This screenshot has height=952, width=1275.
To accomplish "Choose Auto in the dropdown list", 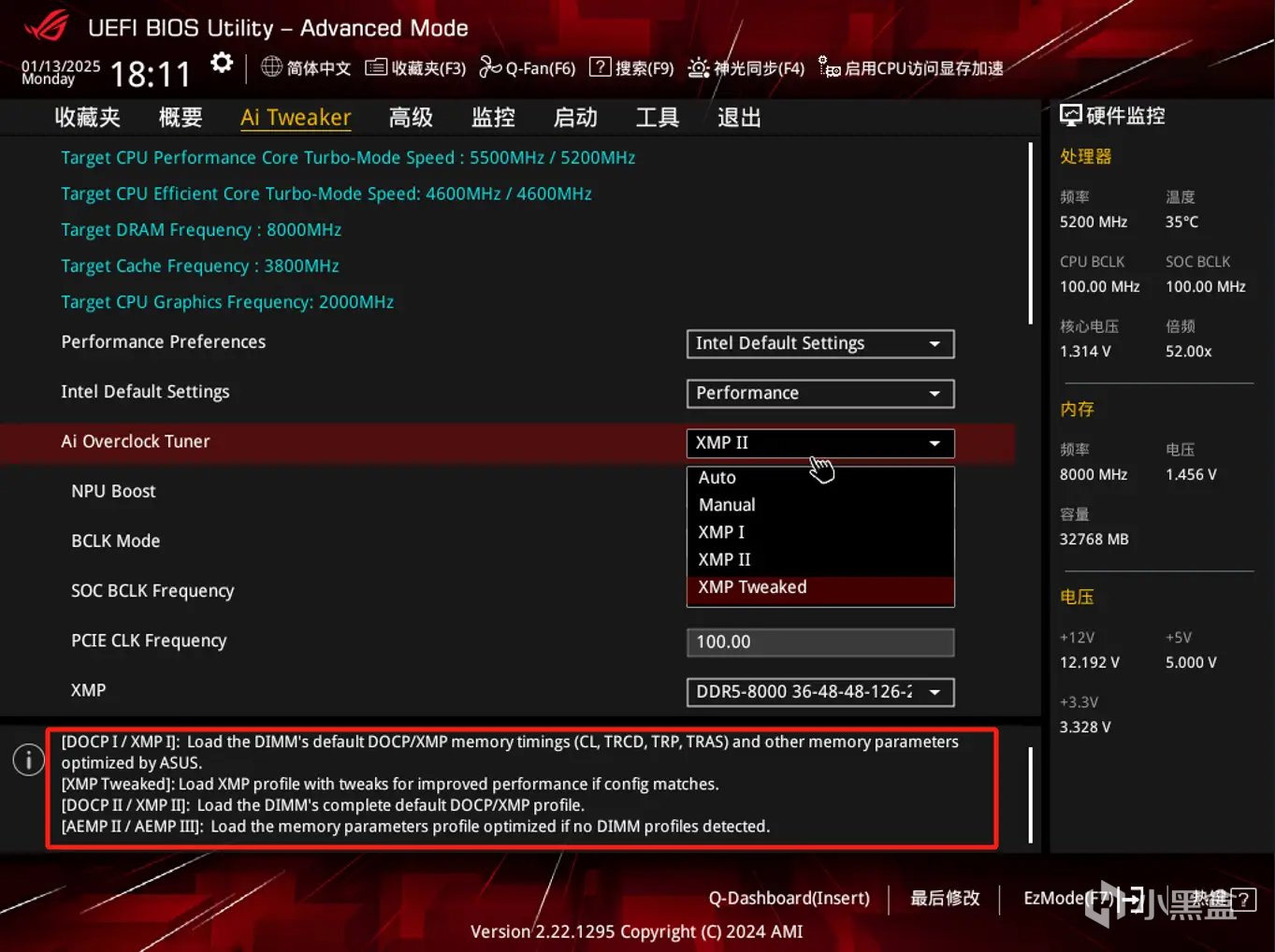I will [x=820, y=478].
